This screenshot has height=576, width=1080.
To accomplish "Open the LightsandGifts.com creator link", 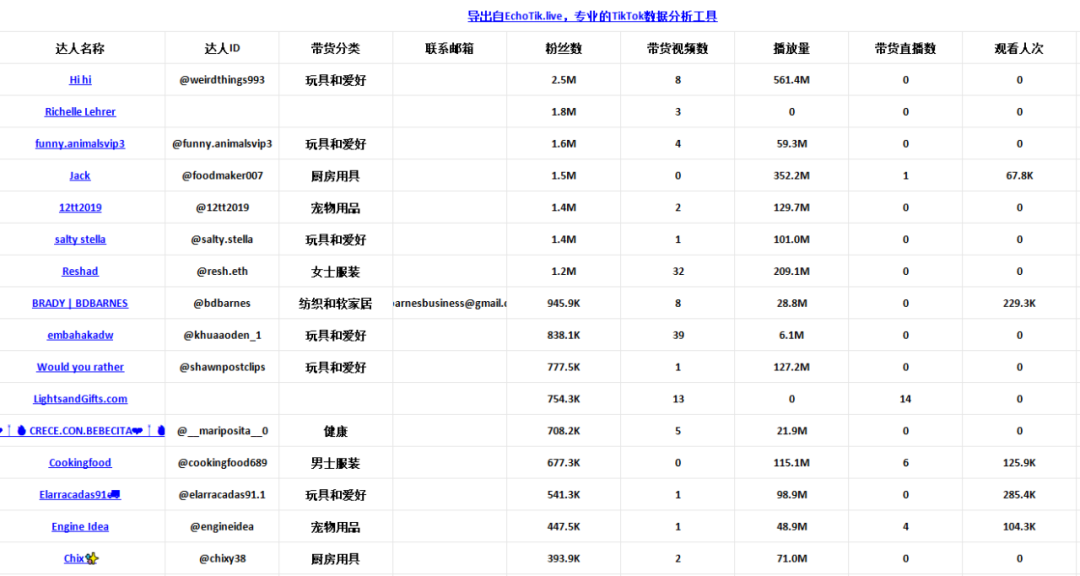I will tap(80, 399).
